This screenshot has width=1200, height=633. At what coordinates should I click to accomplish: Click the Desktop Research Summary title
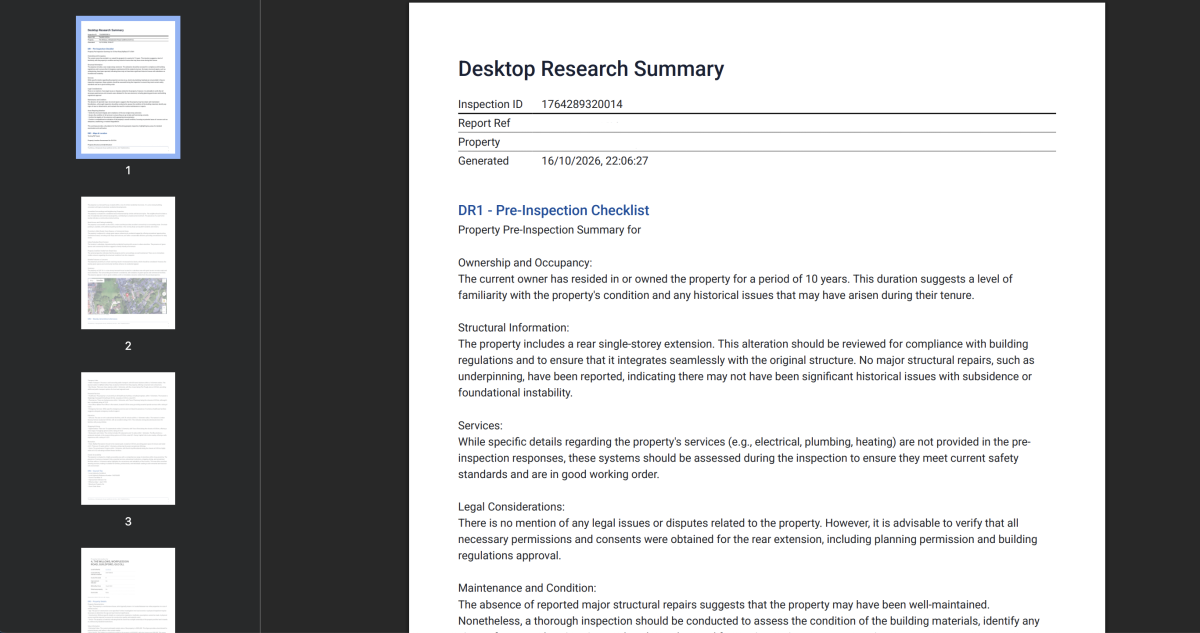tap(591, 69)
